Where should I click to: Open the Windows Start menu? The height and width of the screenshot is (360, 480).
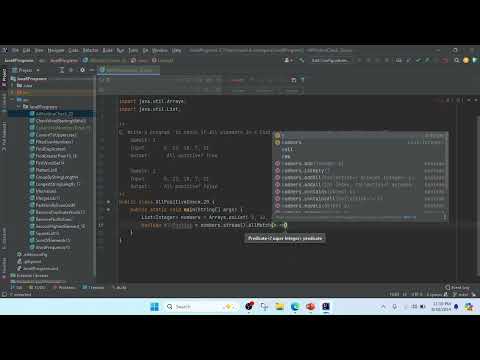coord(155,307)
